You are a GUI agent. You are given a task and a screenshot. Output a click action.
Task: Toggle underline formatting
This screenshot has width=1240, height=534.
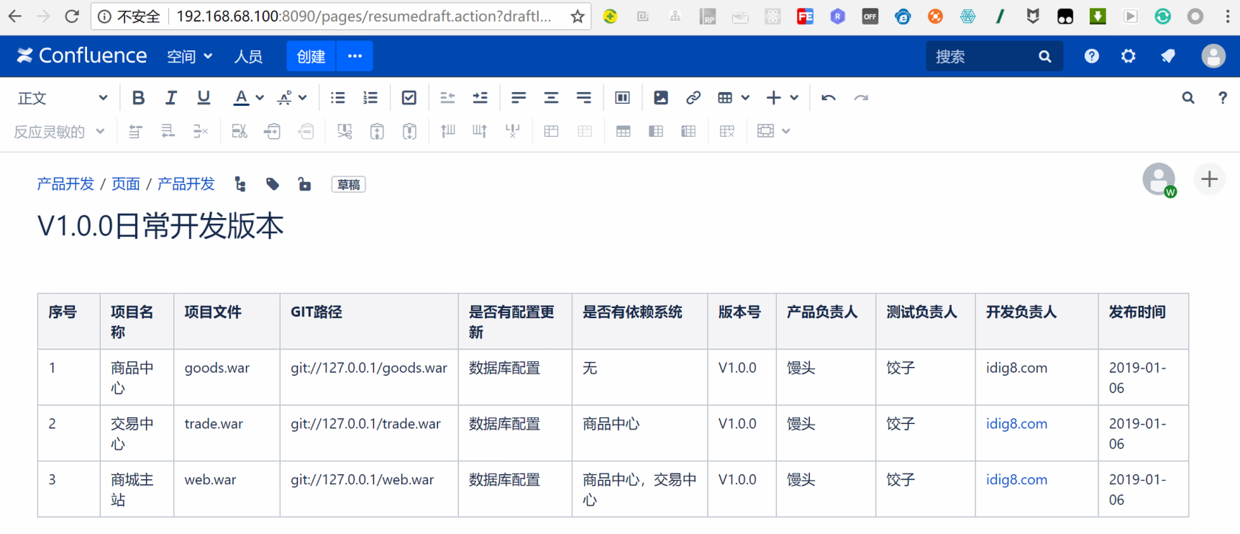pyautogui.click(x=203, y=98)
